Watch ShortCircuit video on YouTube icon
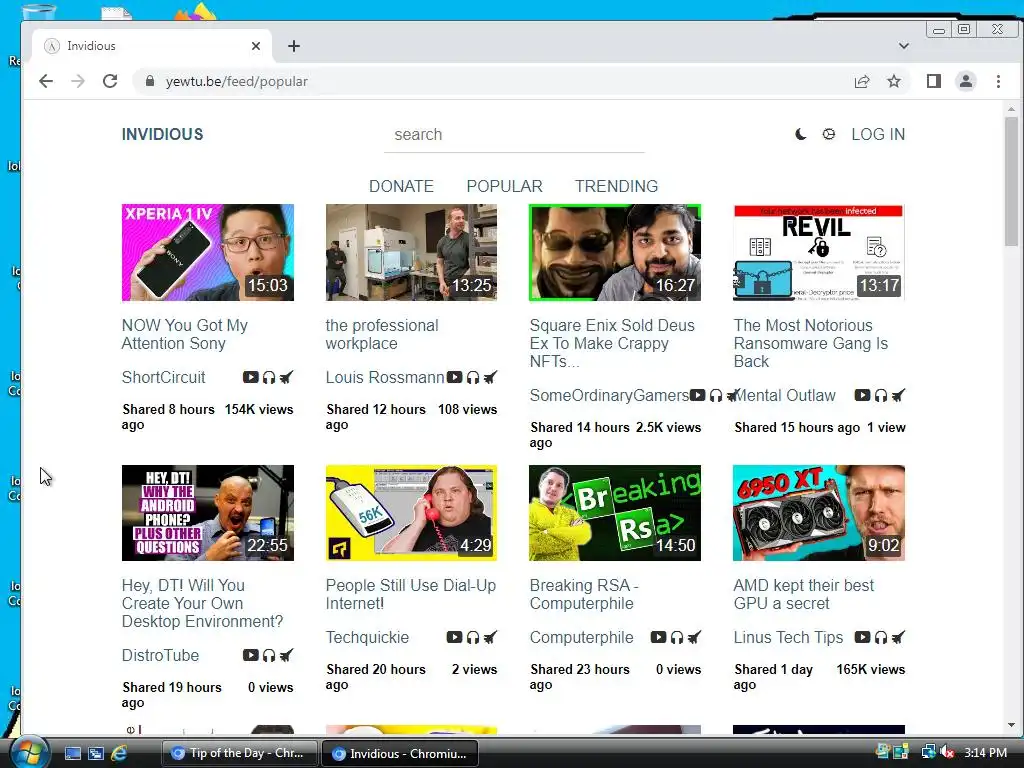 tap(250, 377)
